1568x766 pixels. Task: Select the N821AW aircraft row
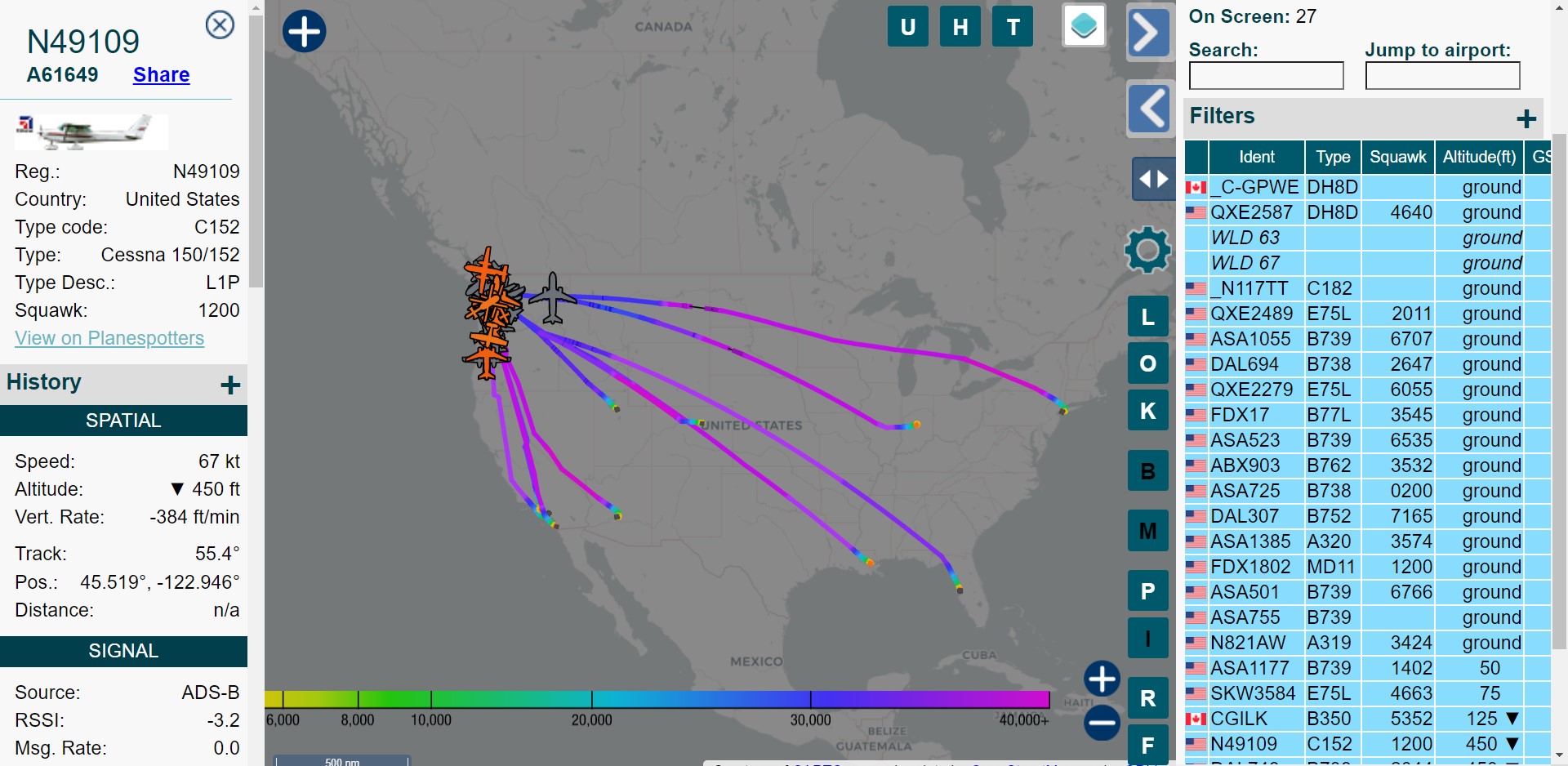(1368, 643)
